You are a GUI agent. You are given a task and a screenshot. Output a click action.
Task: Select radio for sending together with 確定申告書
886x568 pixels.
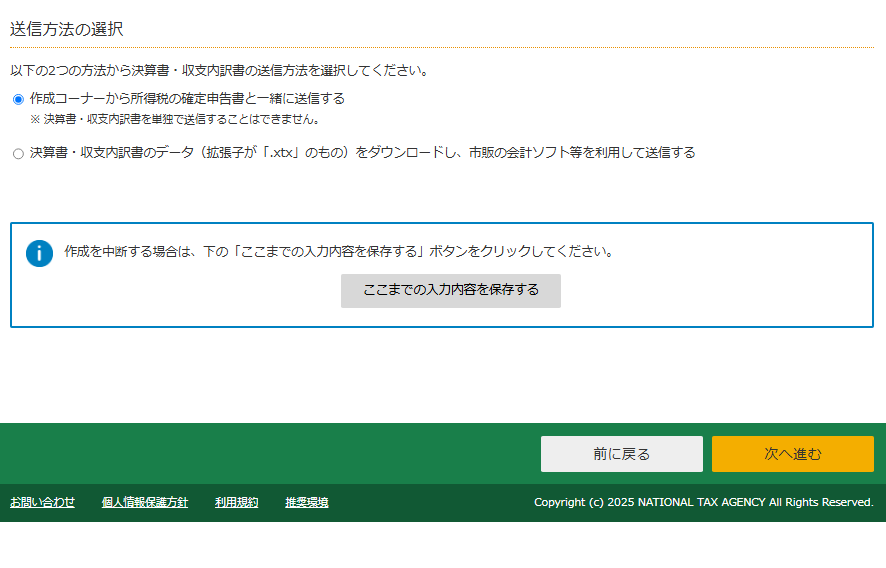point(18,99)
